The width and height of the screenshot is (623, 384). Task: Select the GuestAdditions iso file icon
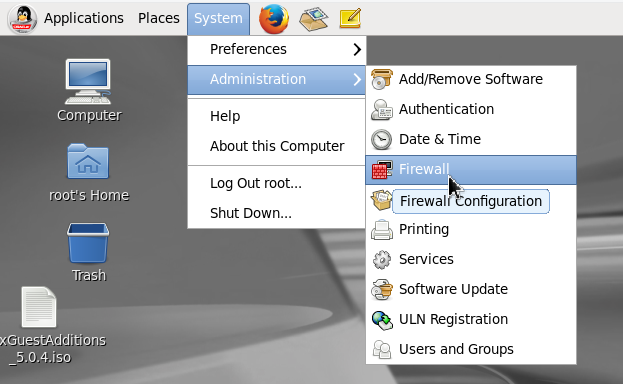coord(39,307)
